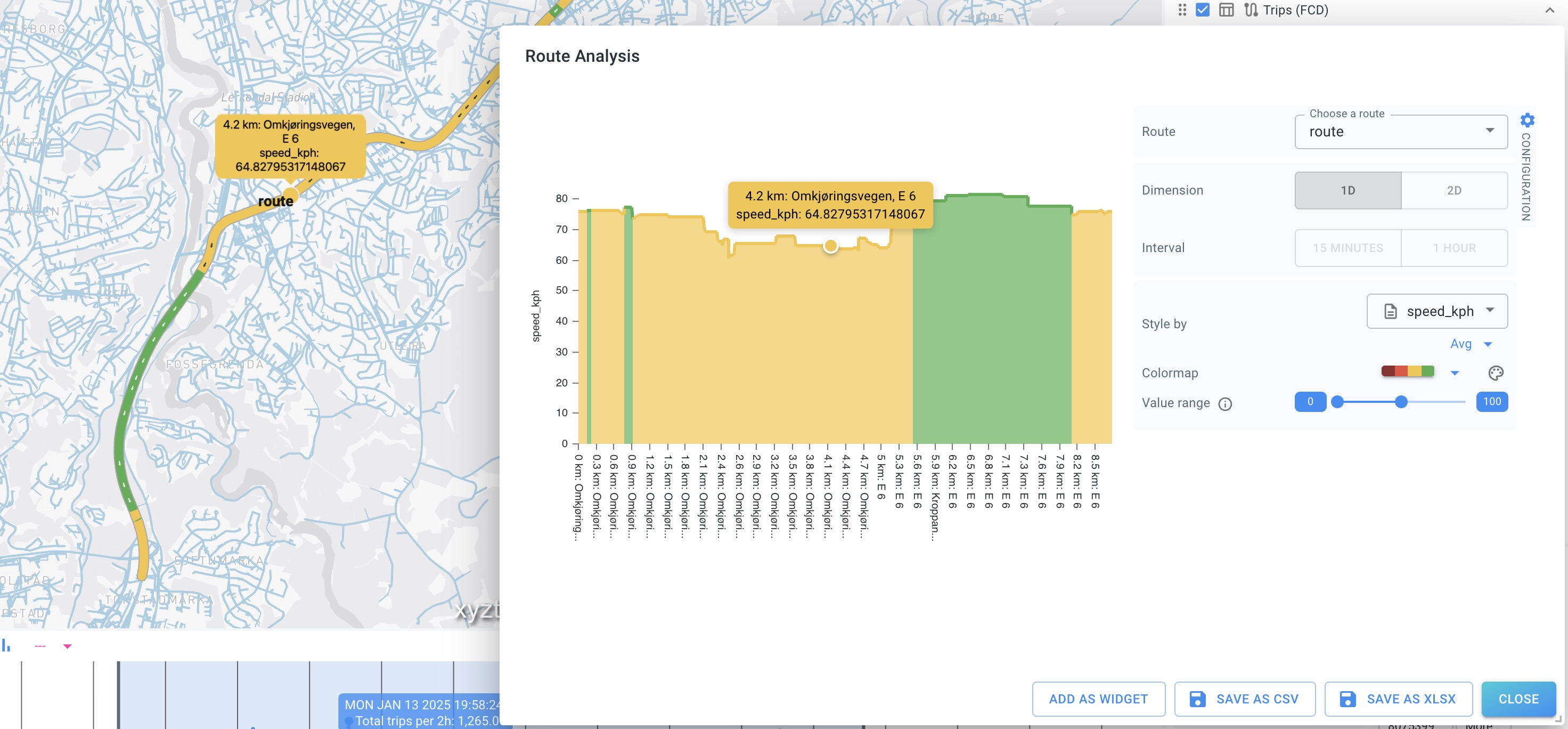Click the maximum value field showing 100

1491,402
